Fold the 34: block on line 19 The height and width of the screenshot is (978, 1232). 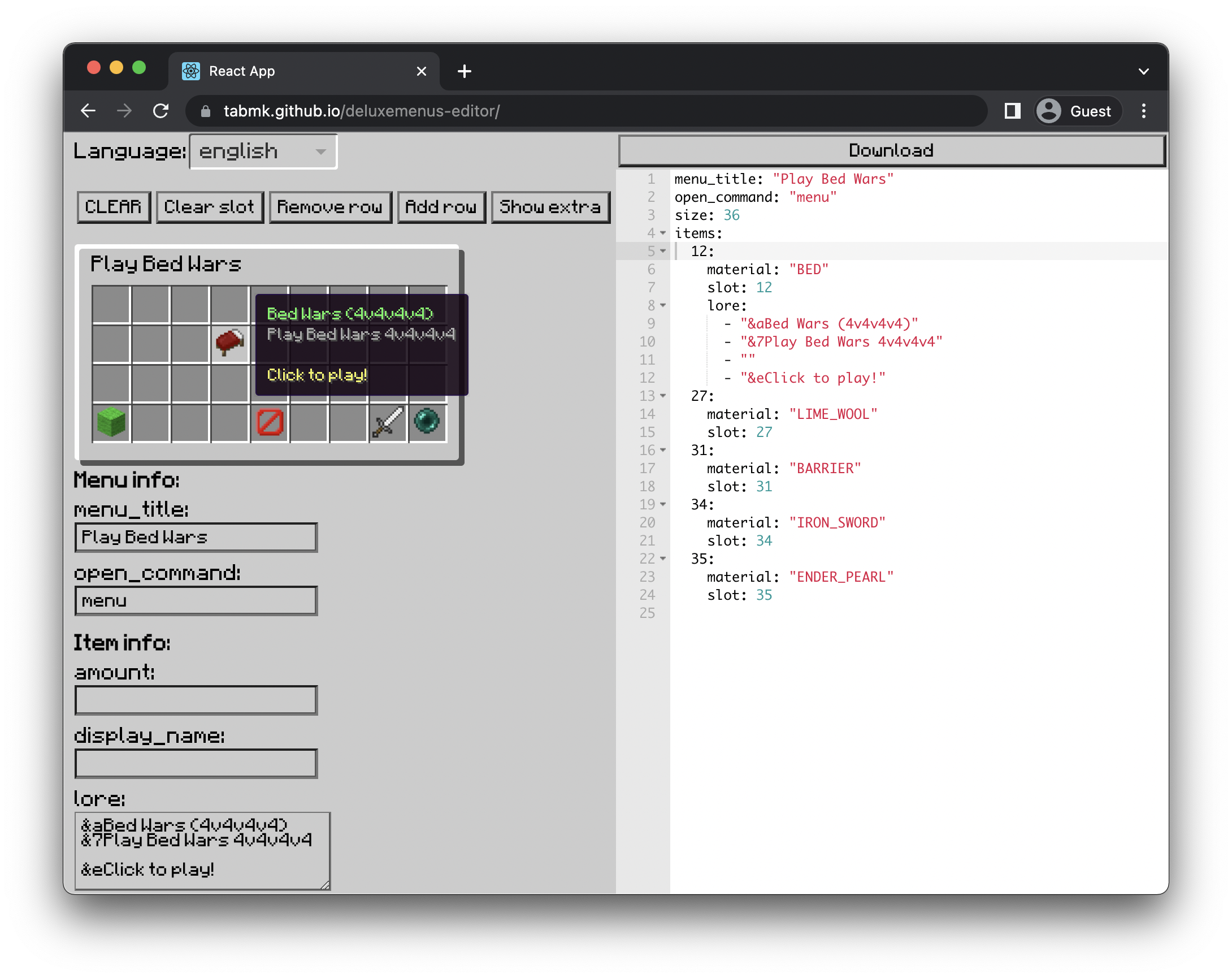[663, 505]
